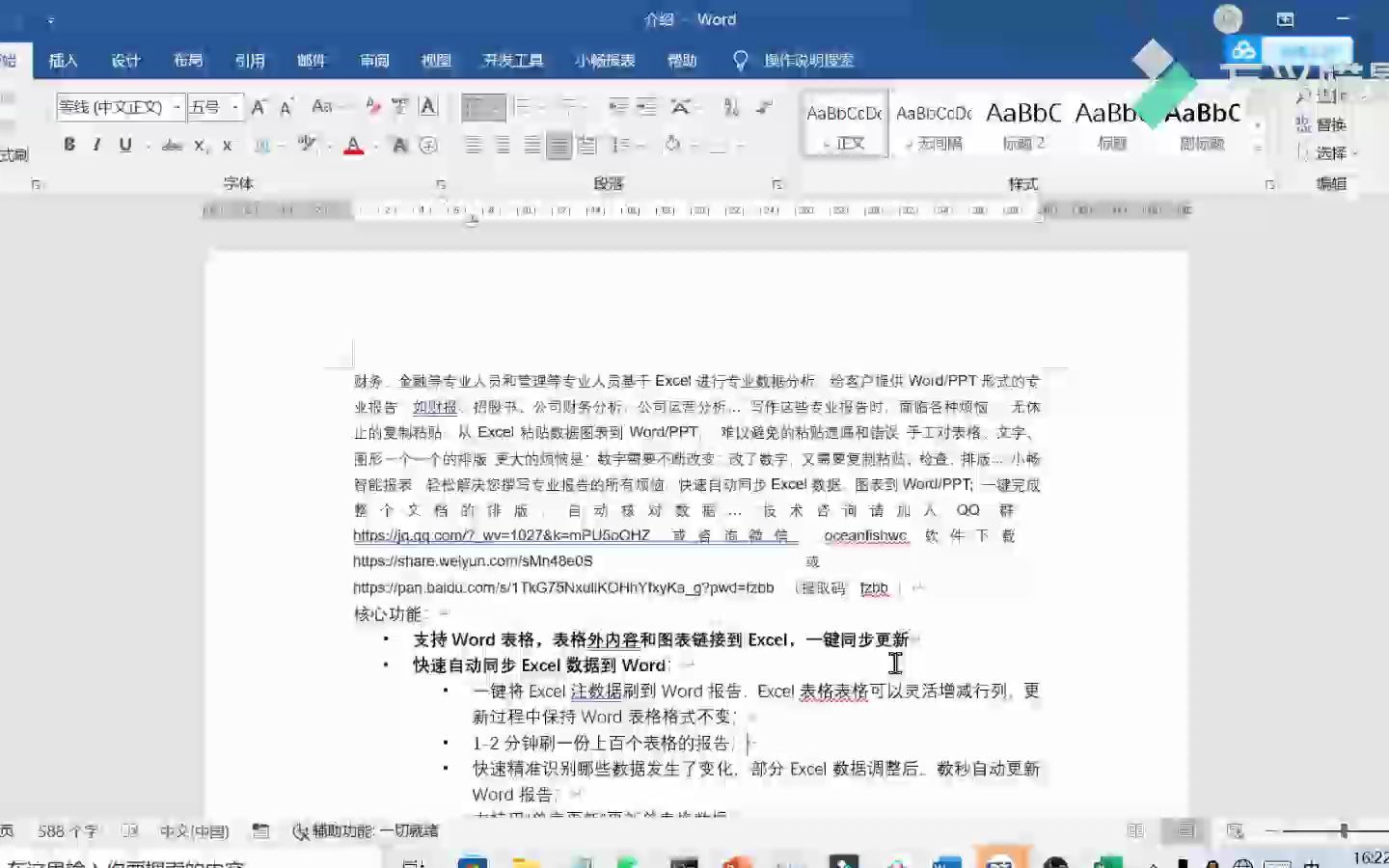Open the jq.qq.com hyperlink in document
This screenshot has height=868, width=1389.
point(502,535)
